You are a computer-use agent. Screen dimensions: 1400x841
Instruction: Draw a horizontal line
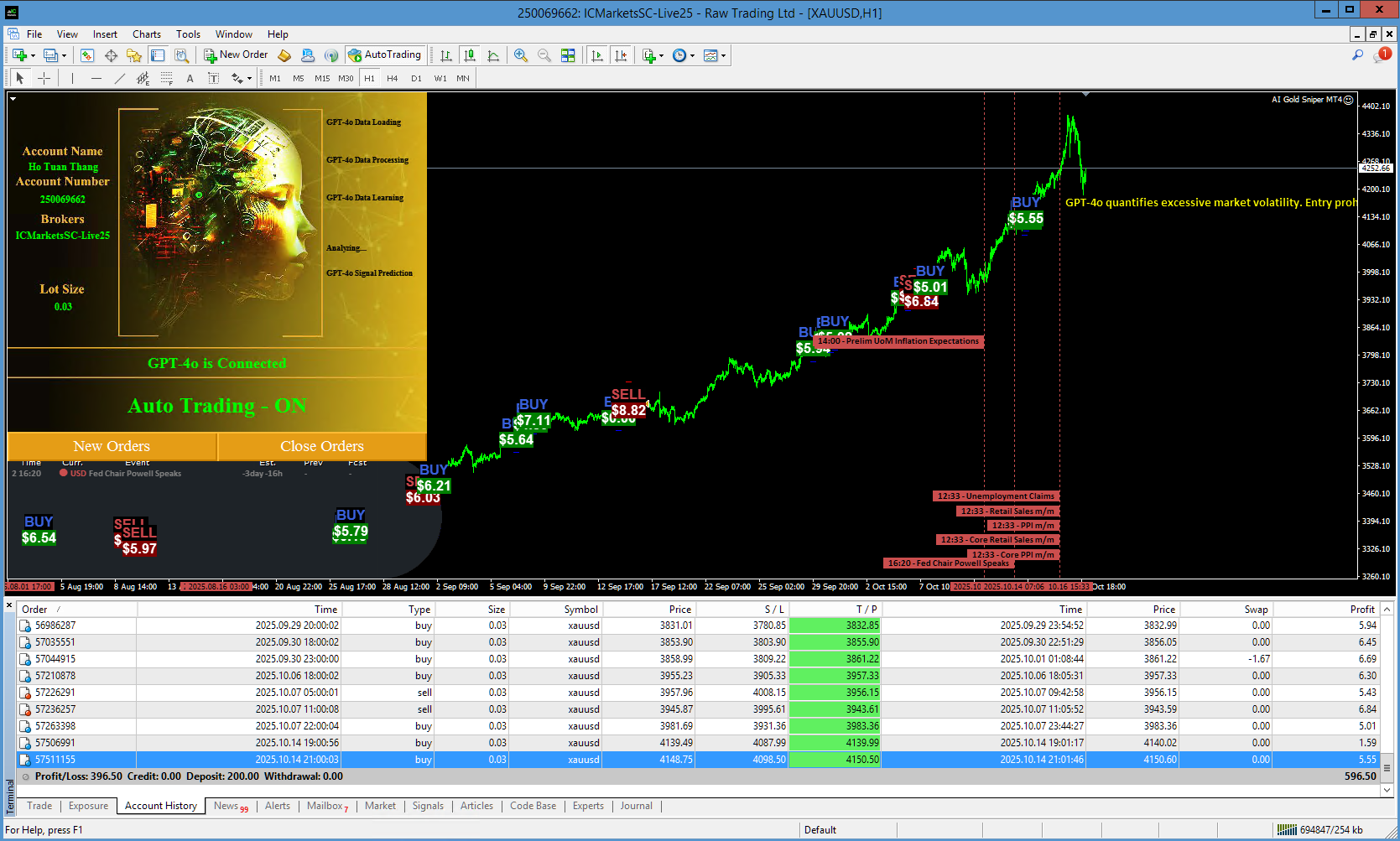click(96, 78)
